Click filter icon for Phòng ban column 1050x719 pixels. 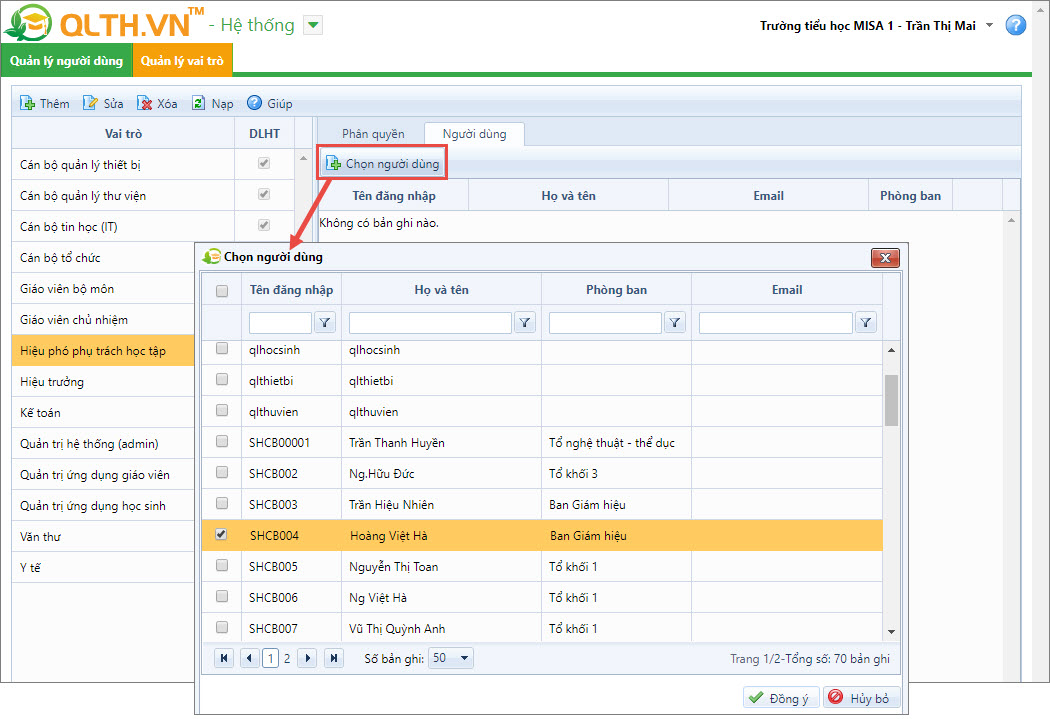point(675,322)
